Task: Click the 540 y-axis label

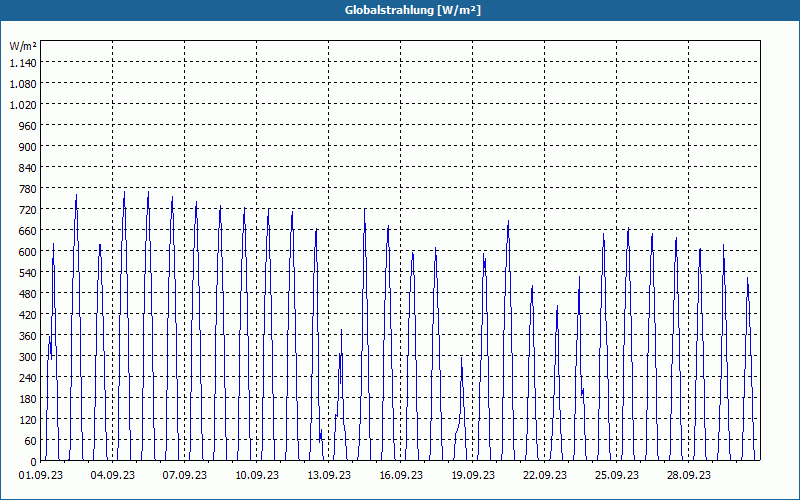Action: coord(28,272)
